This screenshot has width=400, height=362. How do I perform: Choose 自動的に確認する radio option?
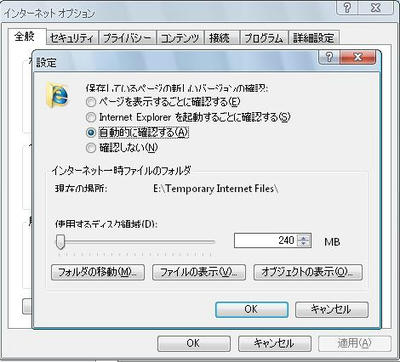coord(91,133)
